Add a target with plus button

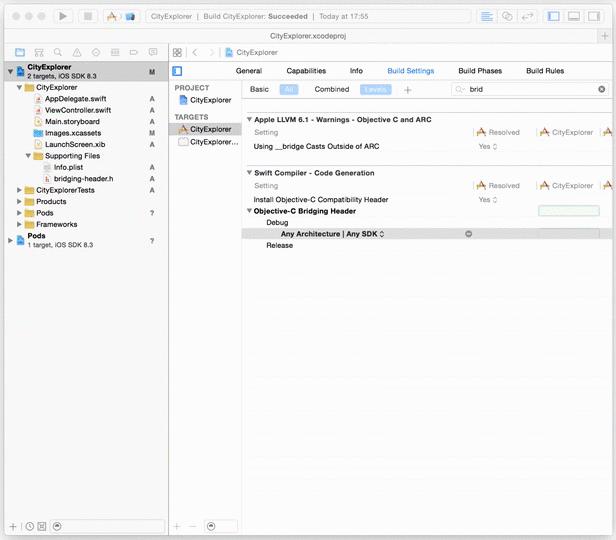(x=177, y=526)
